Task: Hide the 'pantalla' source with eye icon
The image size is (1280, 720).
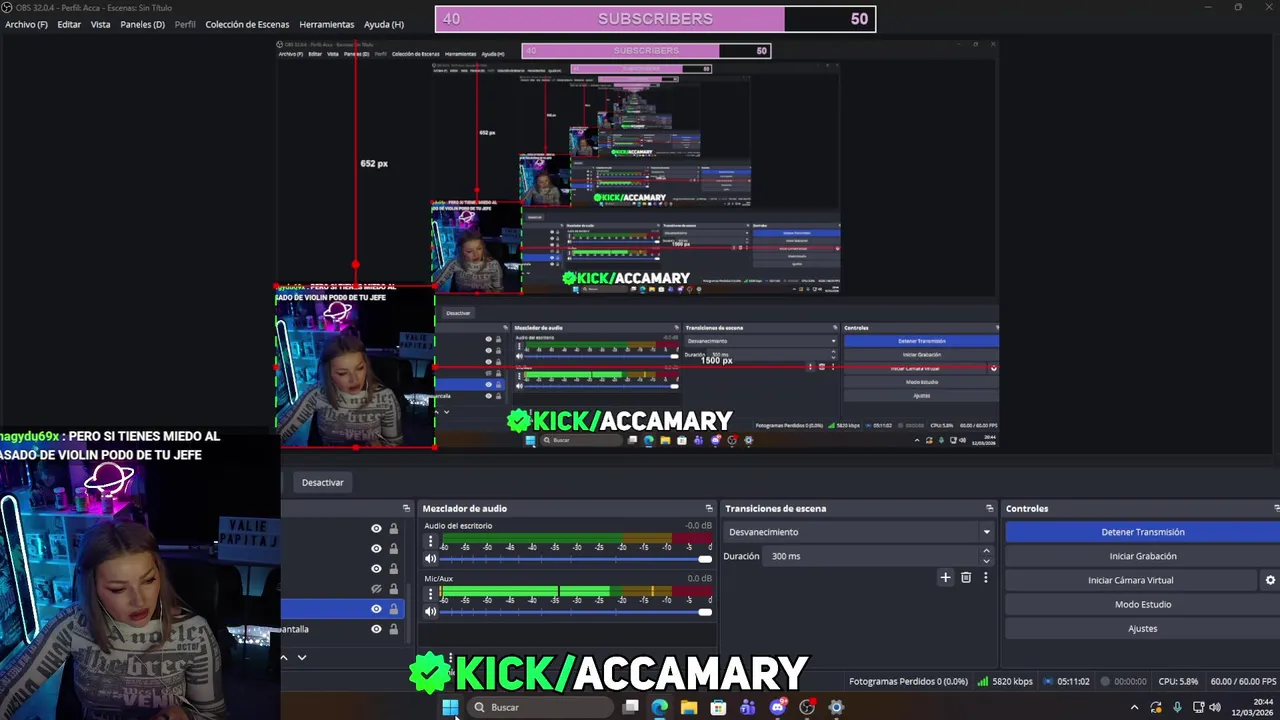Action: click(376, 629)
